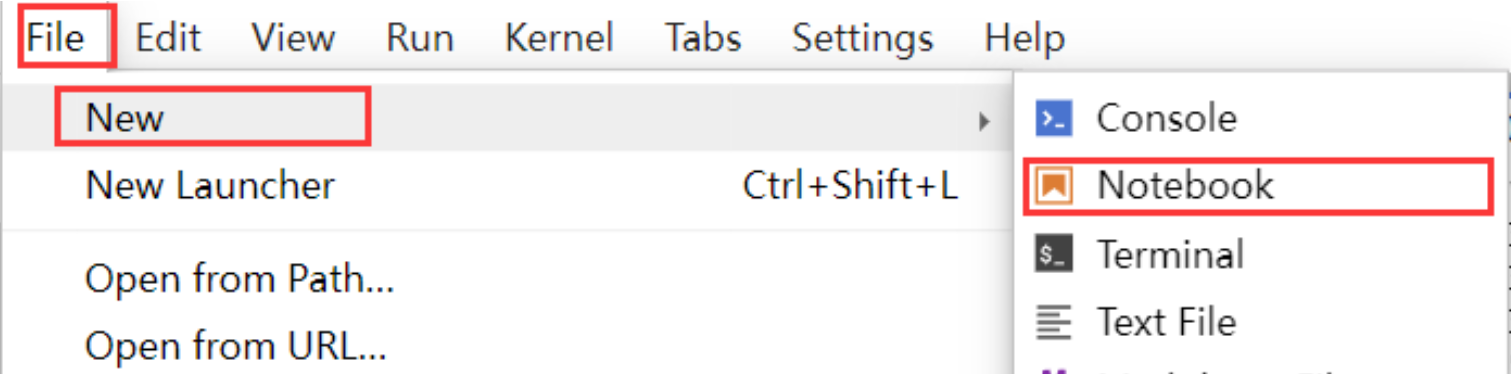Image resolution: width=1511 pixels, height=374 pixels.
Task: Choose the Text File label in the New submenu
Action: click(1166, 322)
